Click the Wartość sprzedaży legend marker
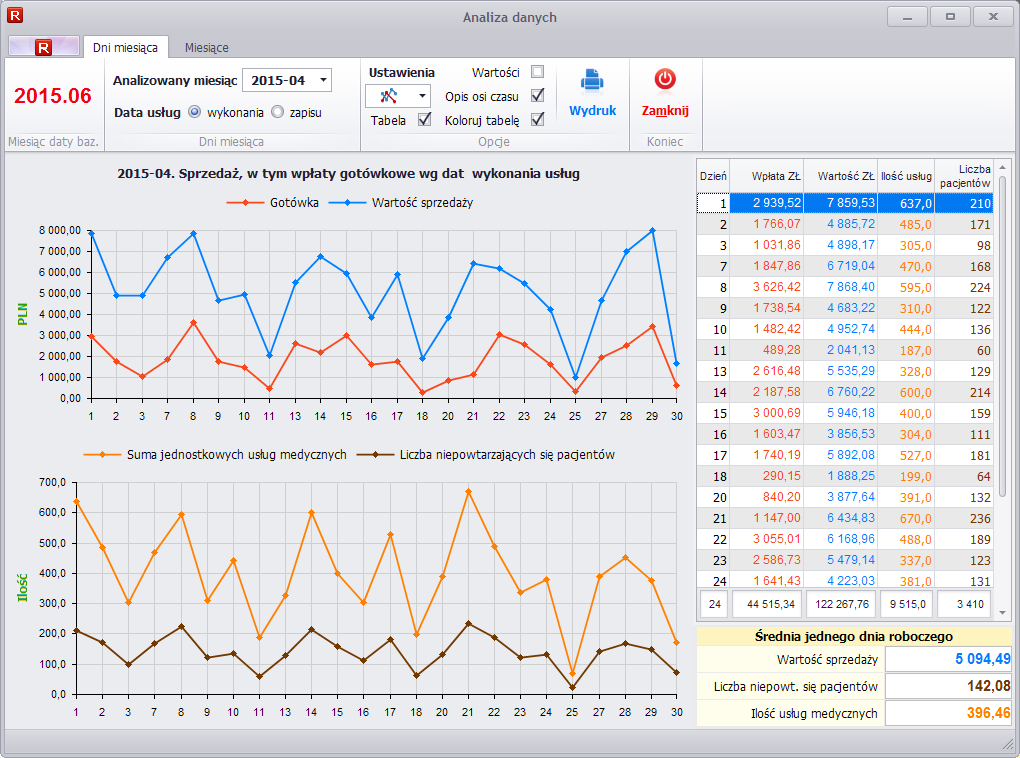The width and height of the screenshot is (1020, 758). tap(349, 202)
